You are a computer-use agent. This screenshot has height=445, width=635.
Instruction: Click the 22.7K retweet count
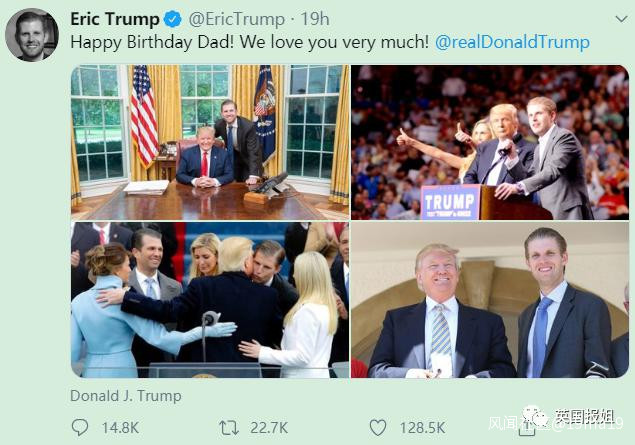click(x=269, y=428)
